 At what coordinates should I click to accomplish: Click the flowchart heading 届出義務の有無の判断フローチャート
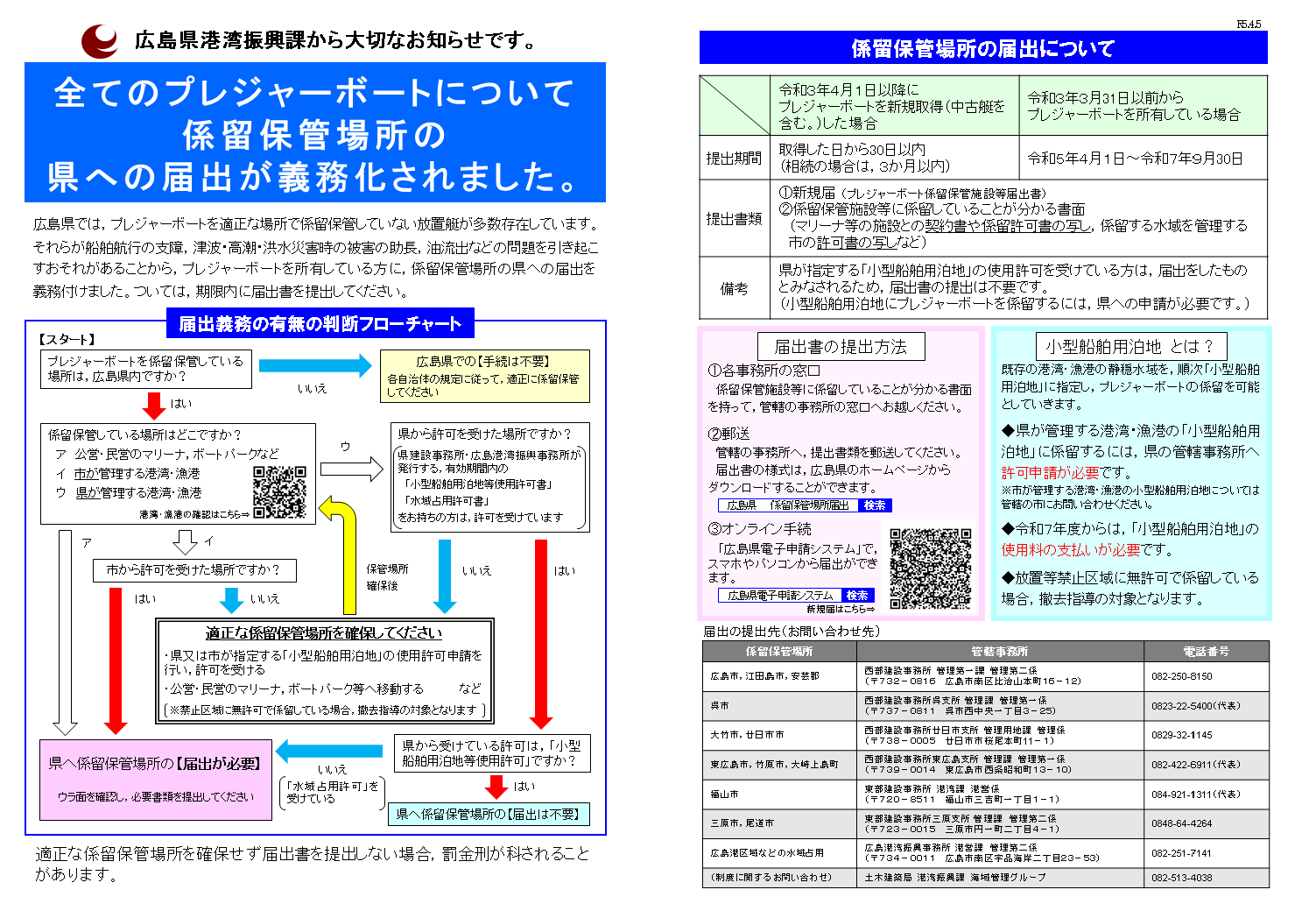320,324
